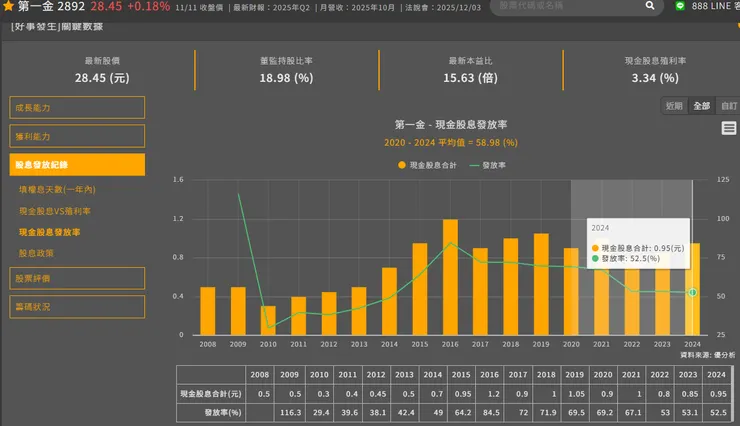Toggle the 現金股息合計 legend series

point(427,165)
